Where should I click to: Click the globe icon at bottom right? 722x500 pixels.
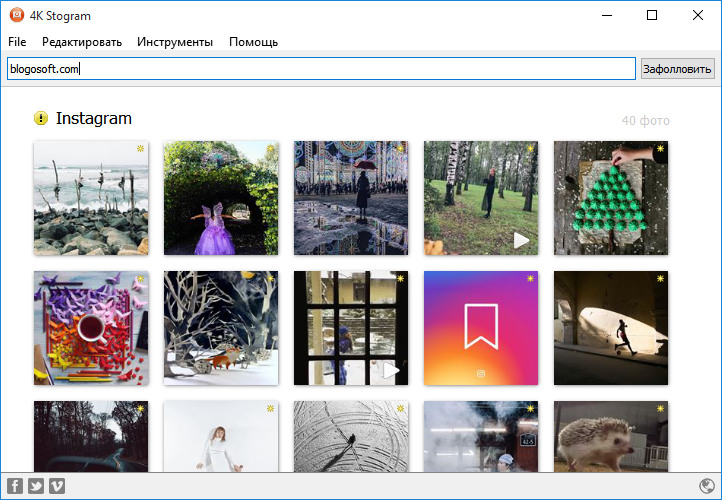tap(706, 486)
